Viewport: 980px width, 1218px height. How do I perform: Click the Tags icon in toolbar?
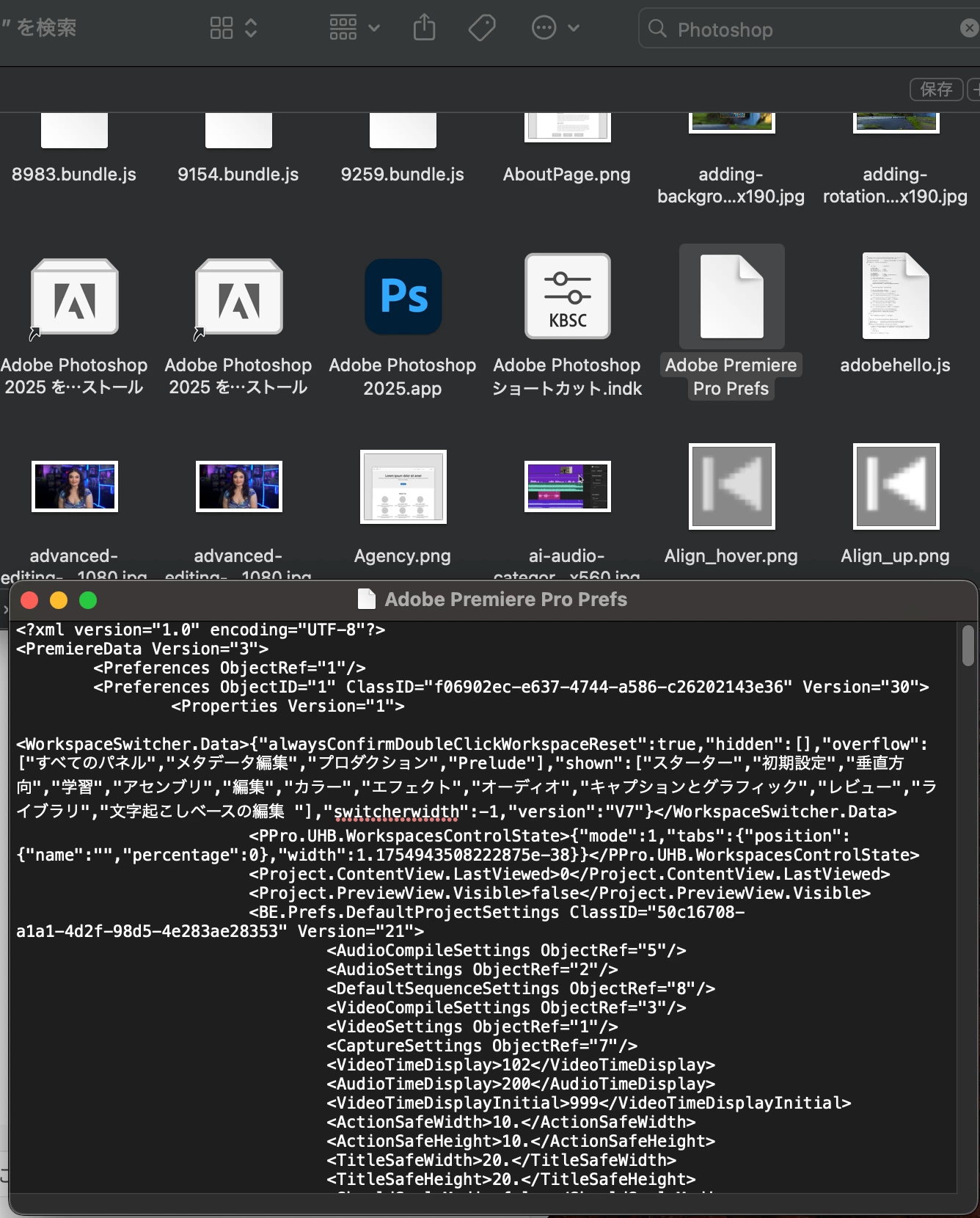[x=482, y=28]
